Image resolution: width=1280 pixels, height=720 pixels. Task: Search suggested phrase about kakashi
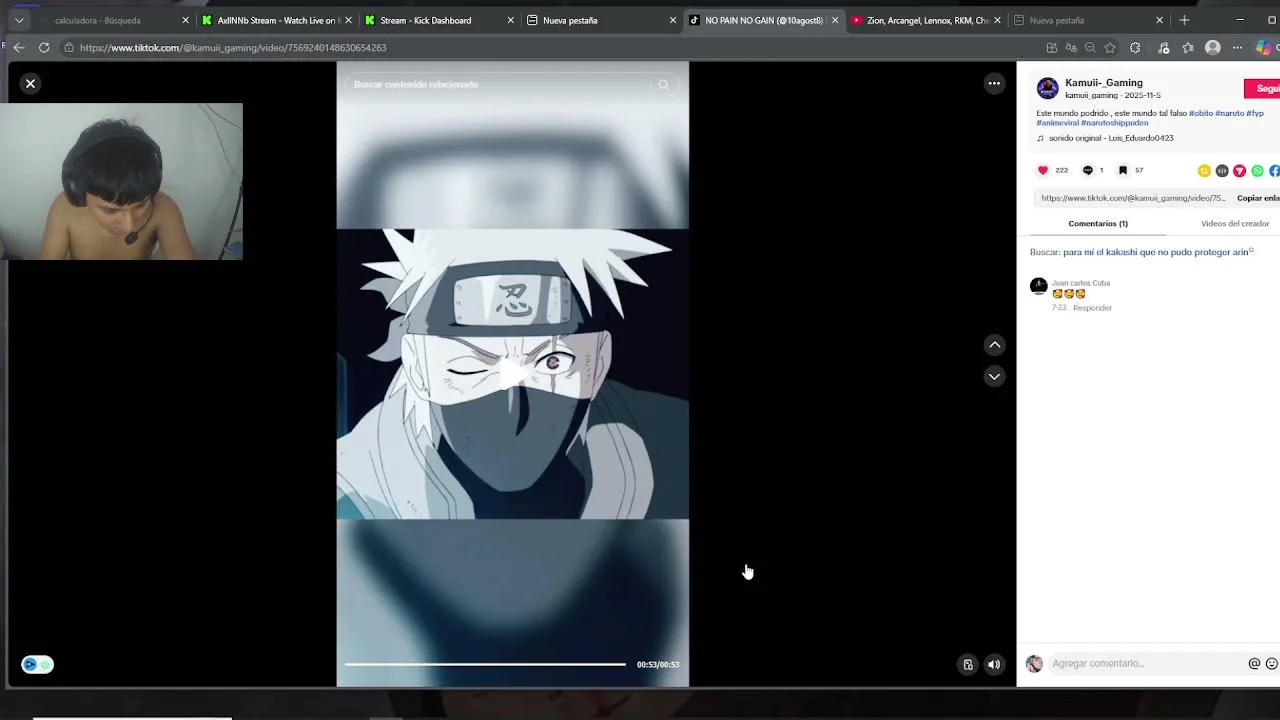(x=1156, y=252)
